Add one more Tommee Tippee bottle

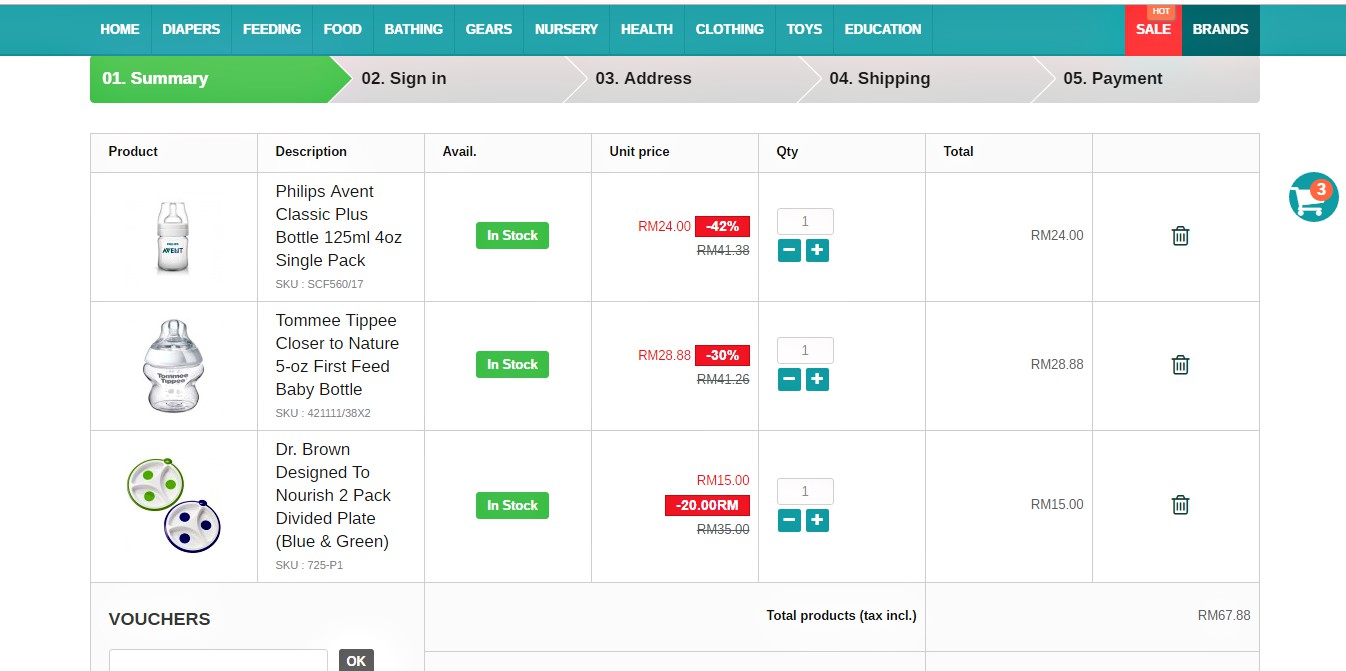817,379
